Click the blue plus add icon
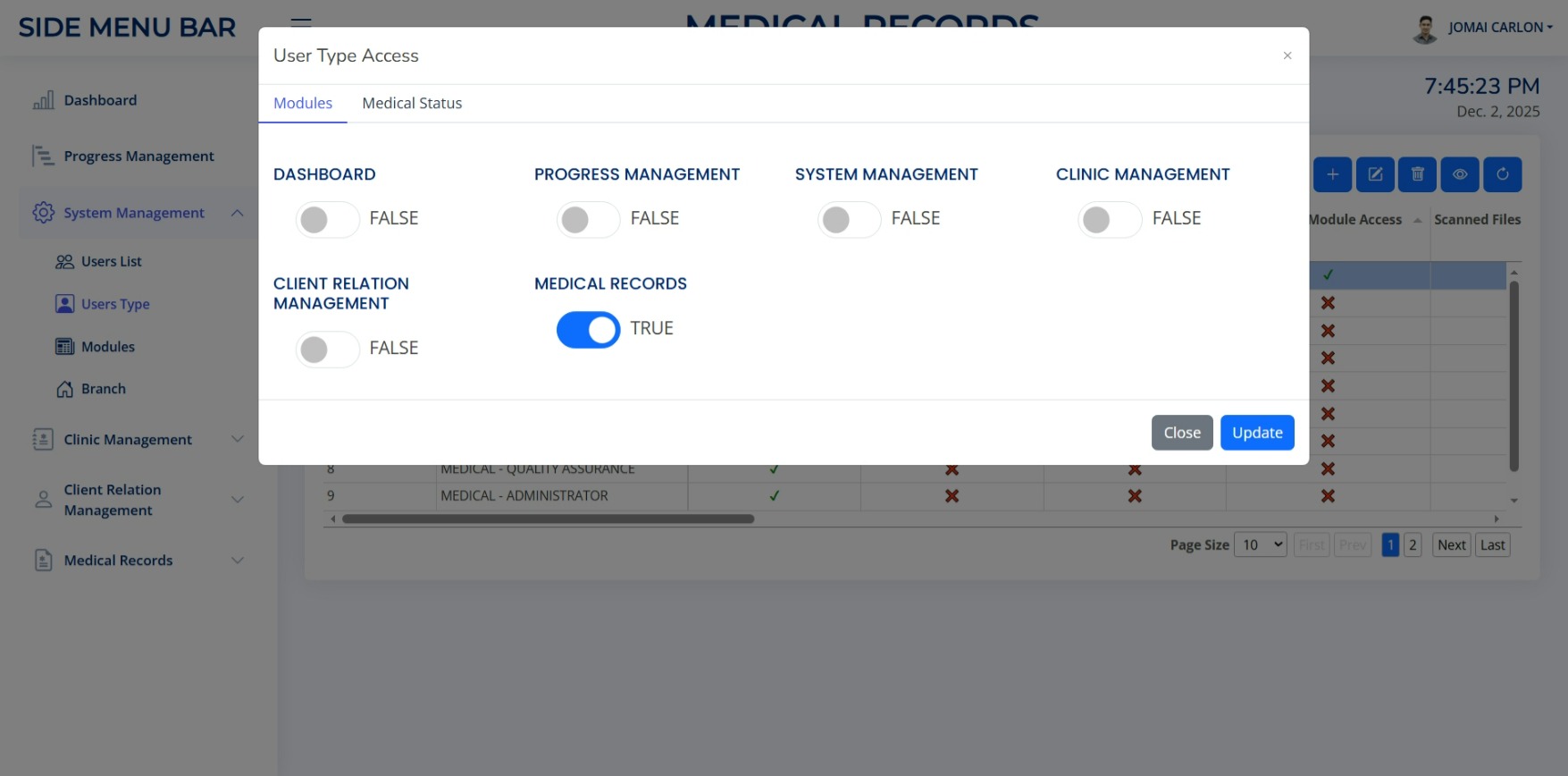1568x776 pixels. tap(1332, 174)
